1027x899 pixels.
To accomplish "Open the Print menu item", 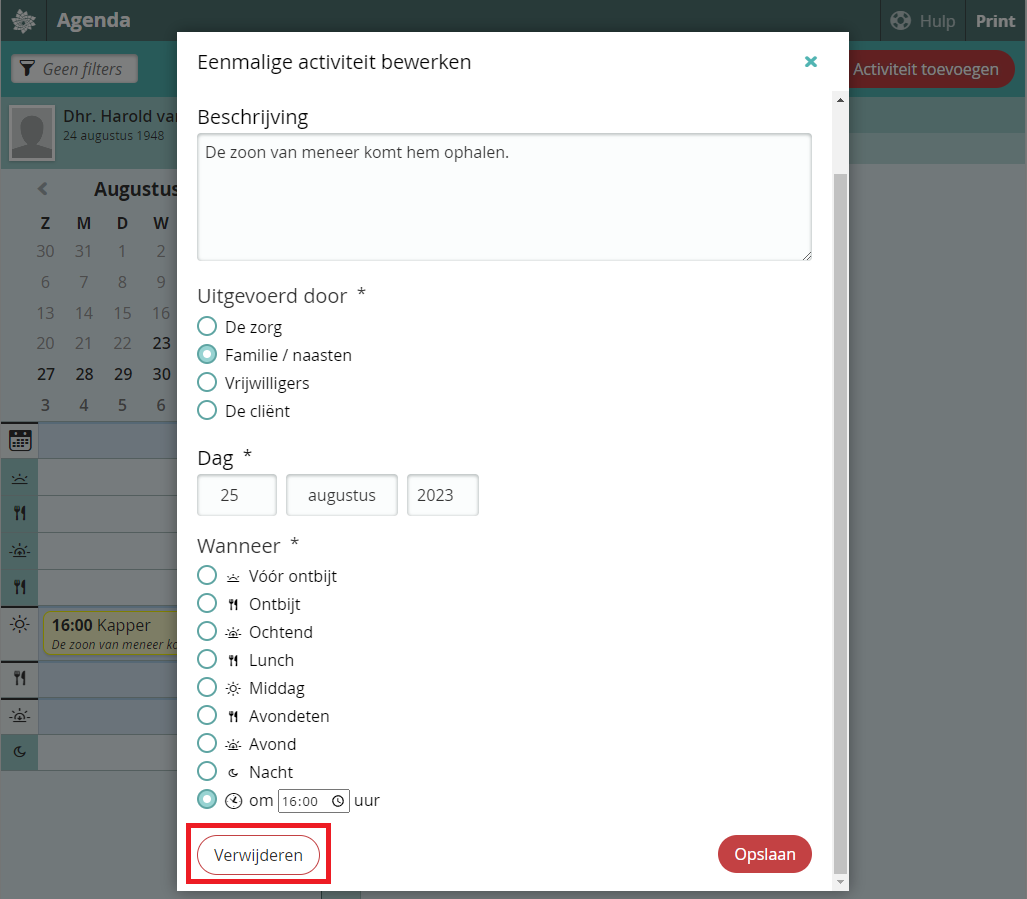I will click(x=995, y=21).
